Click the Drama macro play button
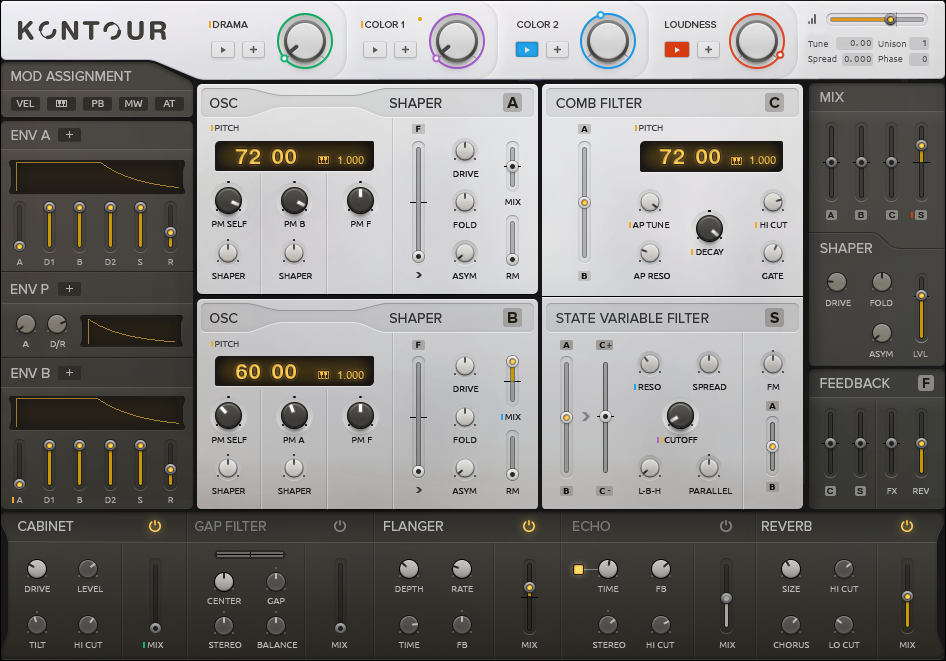The image size is (946, 661). (x=223, y=49)
